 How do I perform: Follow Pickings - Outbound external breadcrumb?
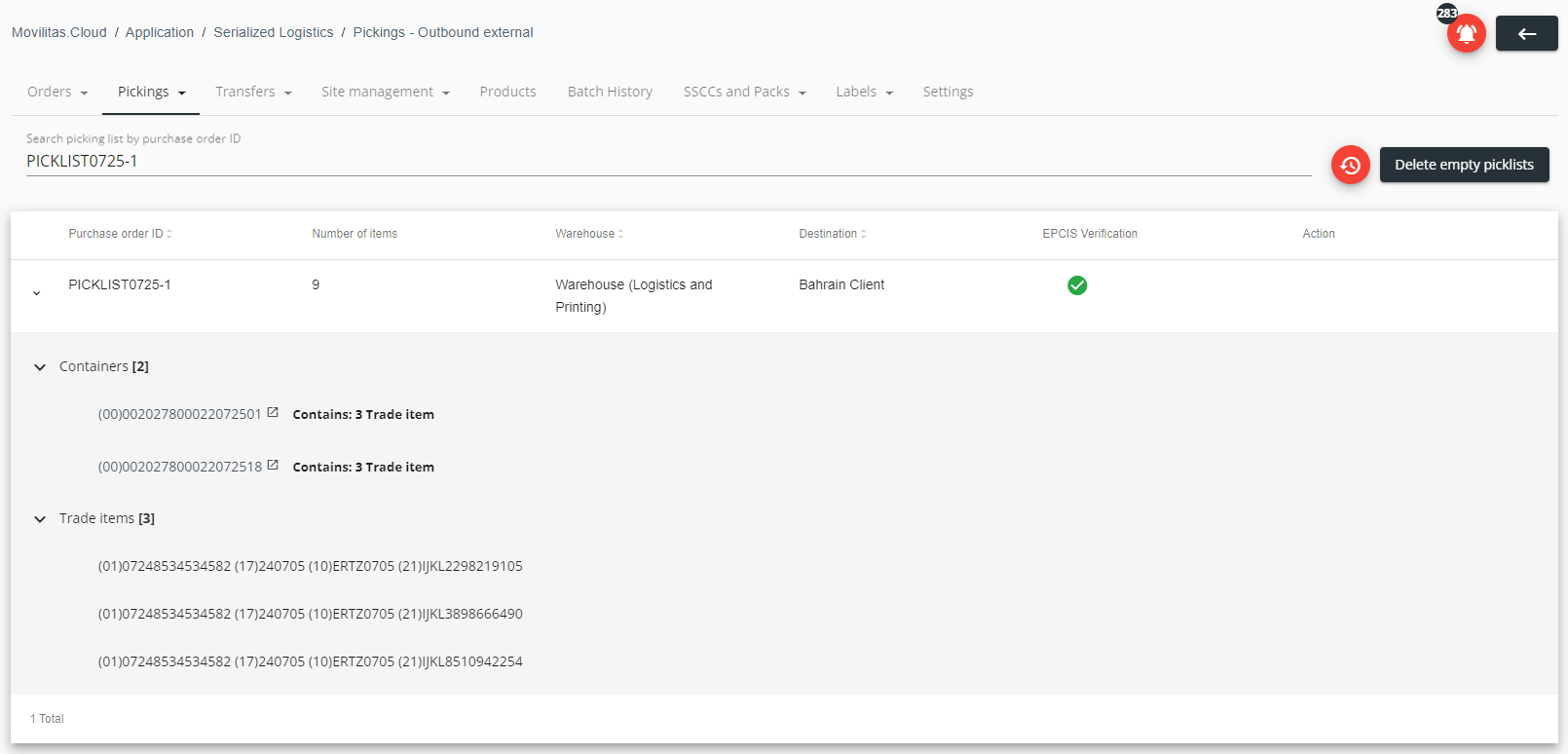pos(443,32)
